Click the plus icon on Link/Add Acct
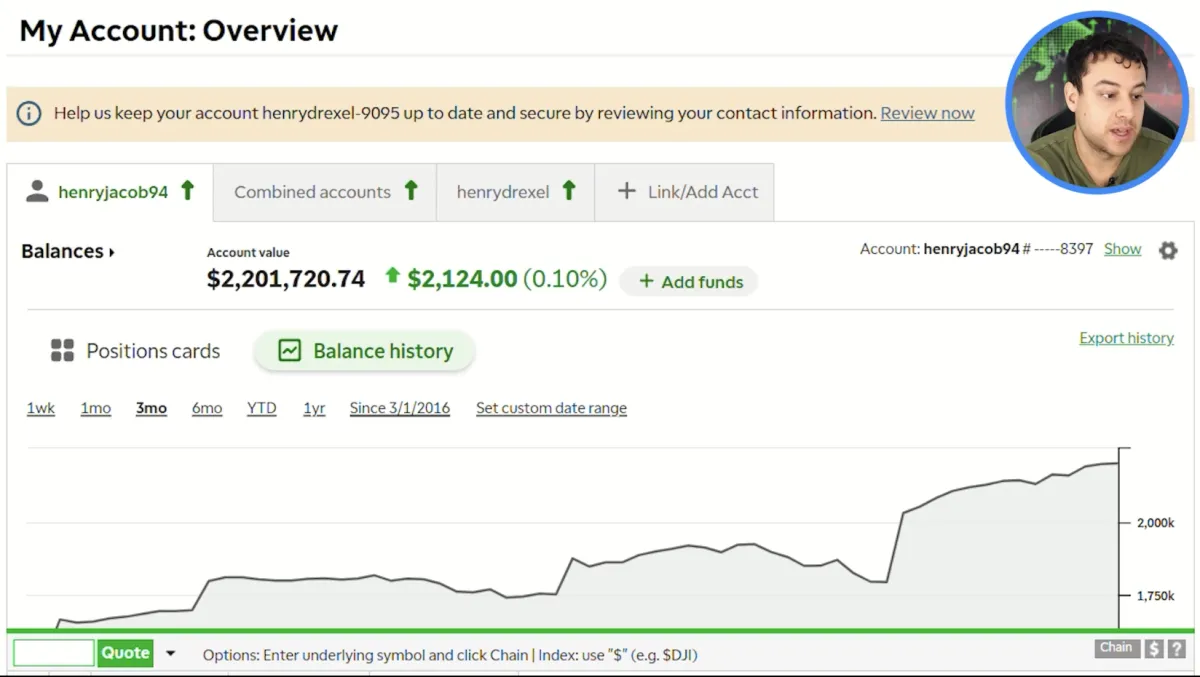The height and width of the screenshot is (677, 1200). (627, 191)
